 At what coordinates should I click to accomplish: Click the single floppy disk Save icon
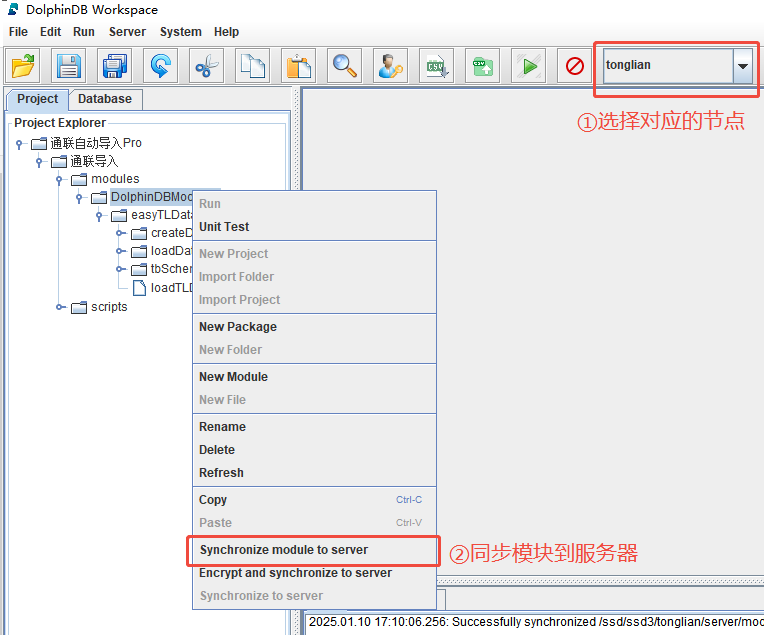[69, 67]
